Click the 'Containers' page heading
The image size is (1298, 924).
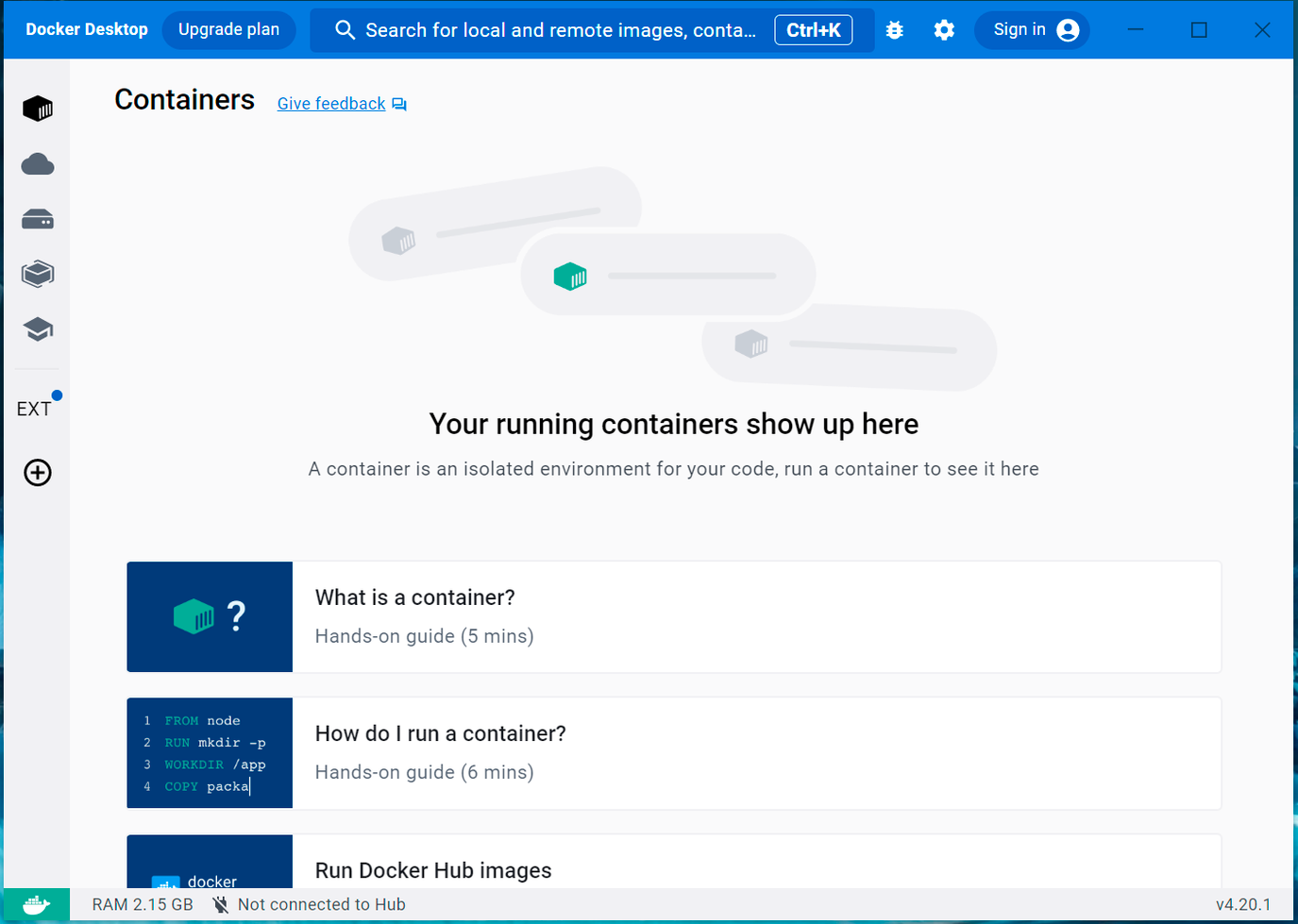[185, 99]
